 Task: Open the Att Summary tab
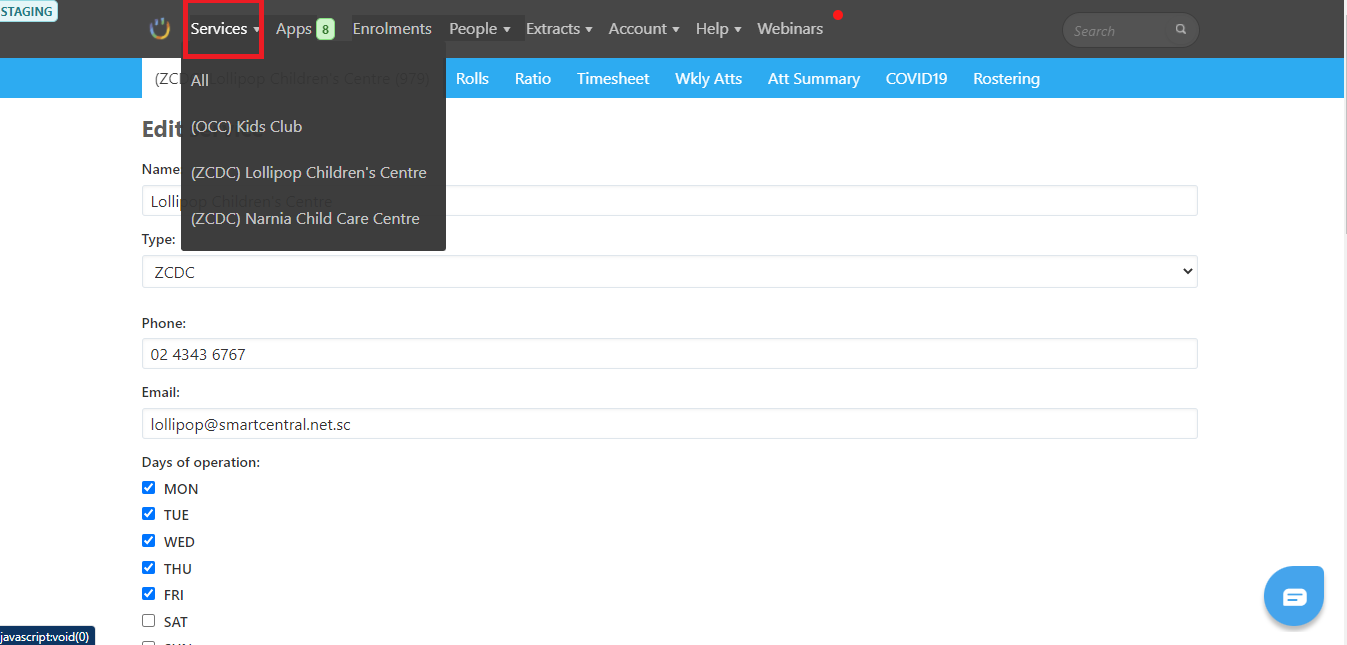point(814,78)
